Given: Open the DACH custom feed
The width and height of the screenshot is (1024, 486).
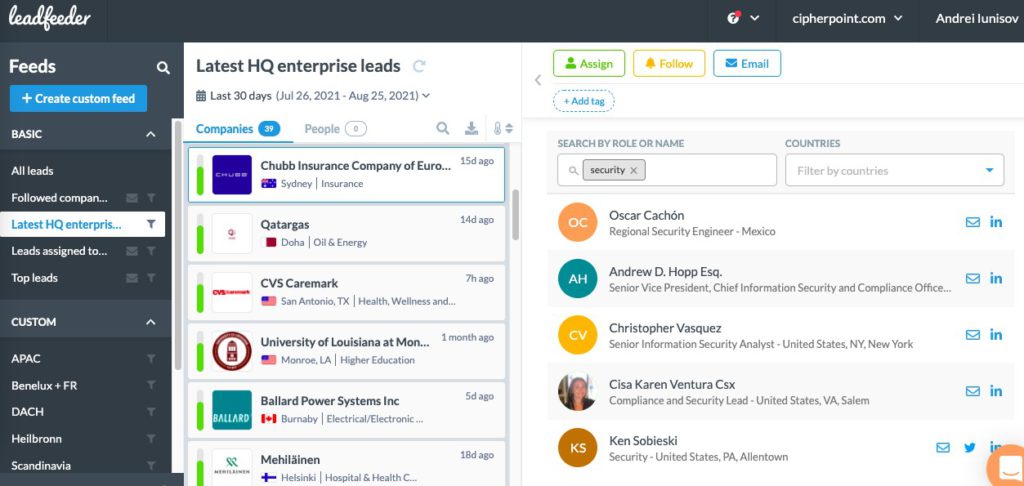Looking at the screenshot, I should pos(25,412).
